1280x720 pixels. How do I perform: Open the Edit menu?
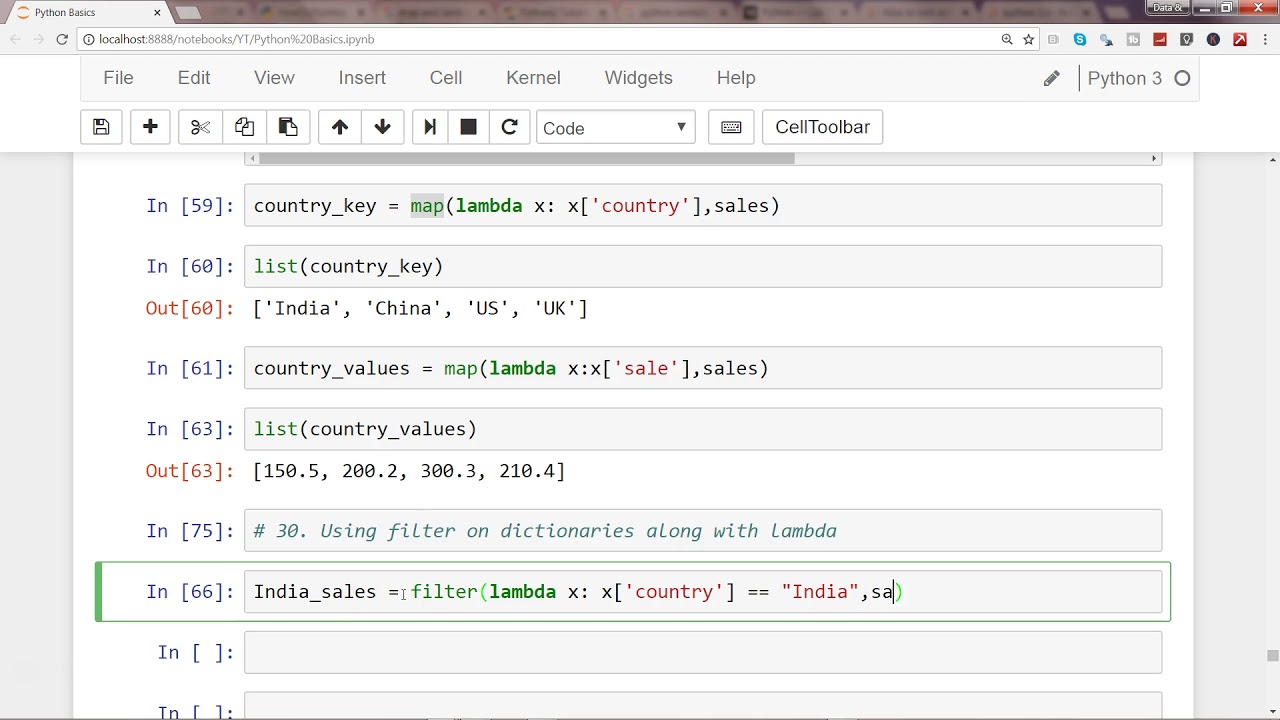(x=194, y=78)
